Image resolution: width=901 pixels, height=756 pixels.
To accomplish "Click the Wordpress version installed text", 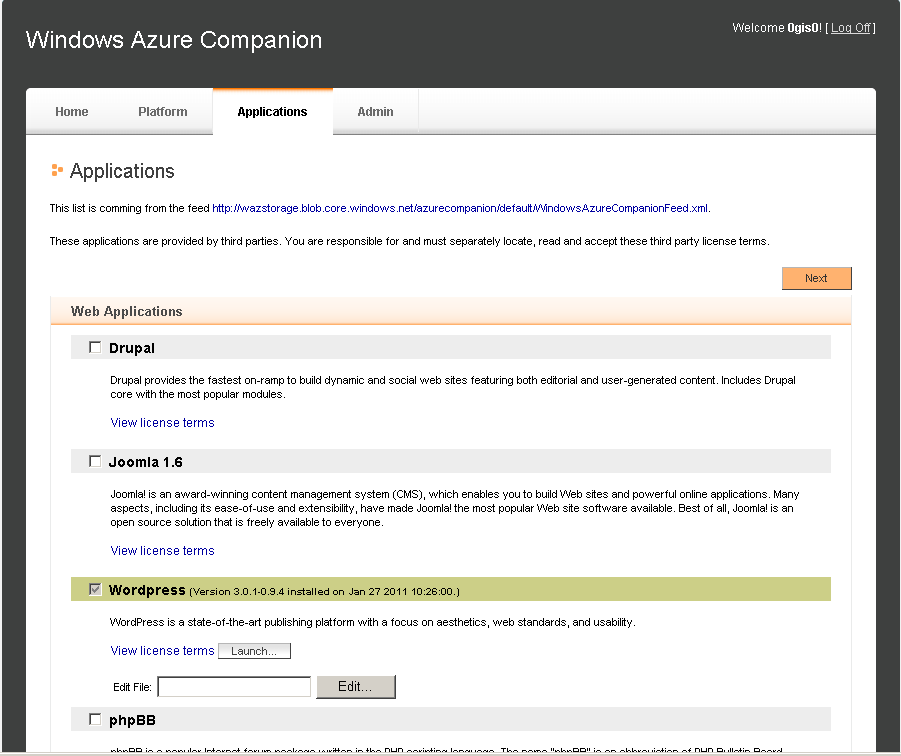I will (325, 592).
